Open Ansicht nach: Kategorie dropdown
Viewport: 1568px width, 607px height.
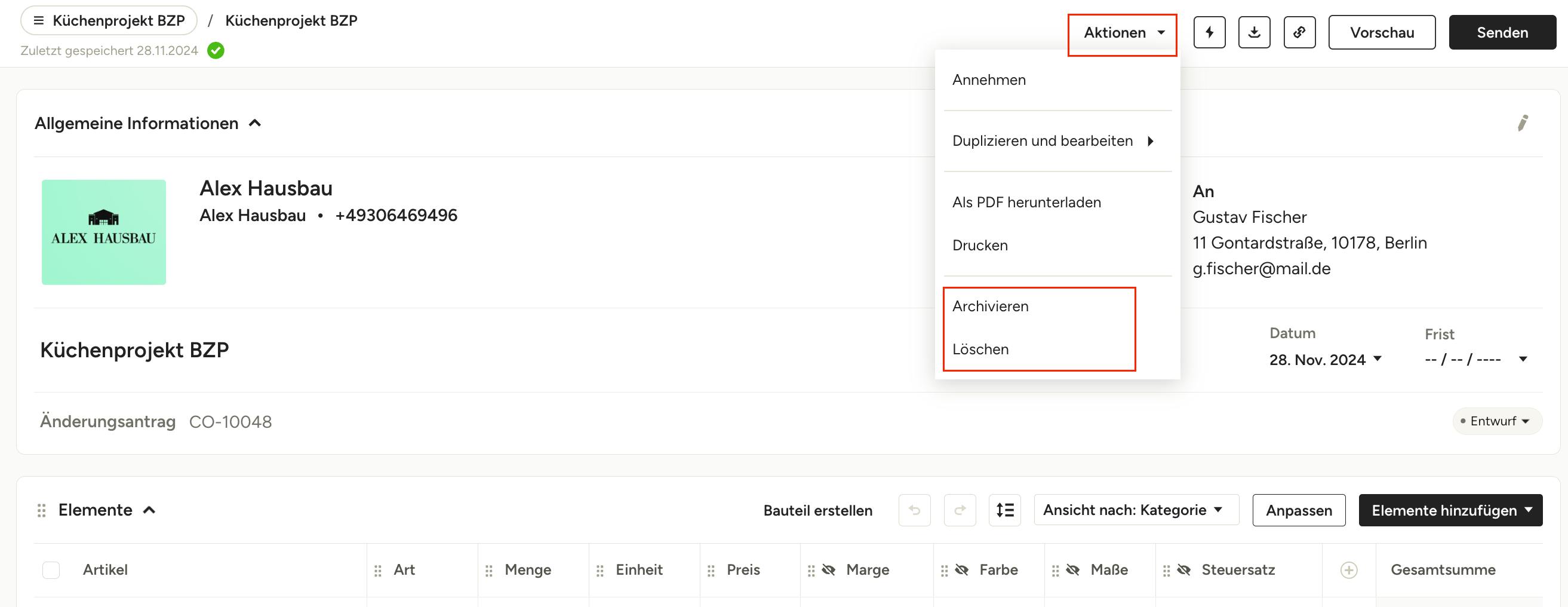(x=1136, y=510)
